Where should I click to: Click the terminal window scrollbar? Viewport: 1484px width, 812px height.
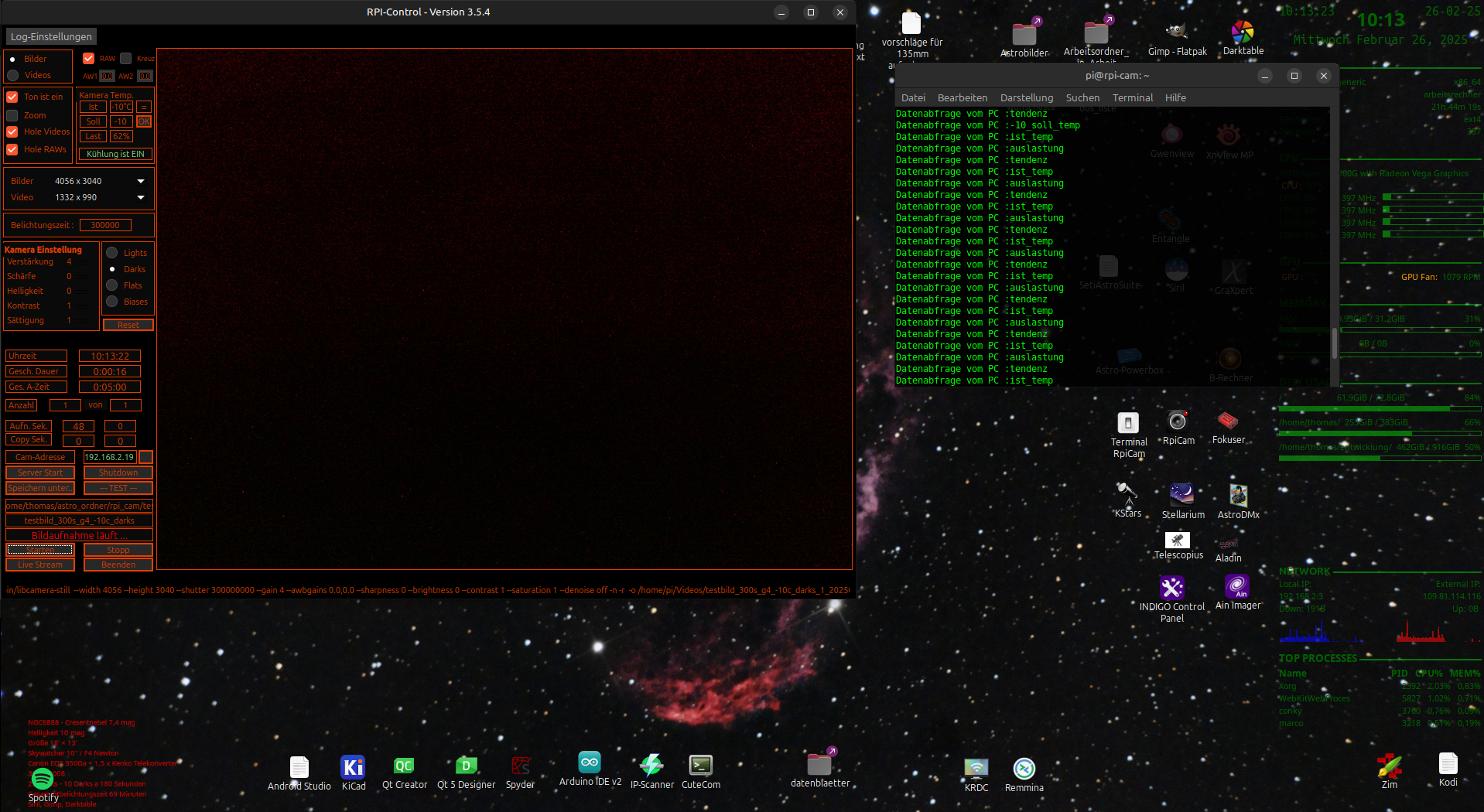pyautogui.click(x=1335, y=343)
